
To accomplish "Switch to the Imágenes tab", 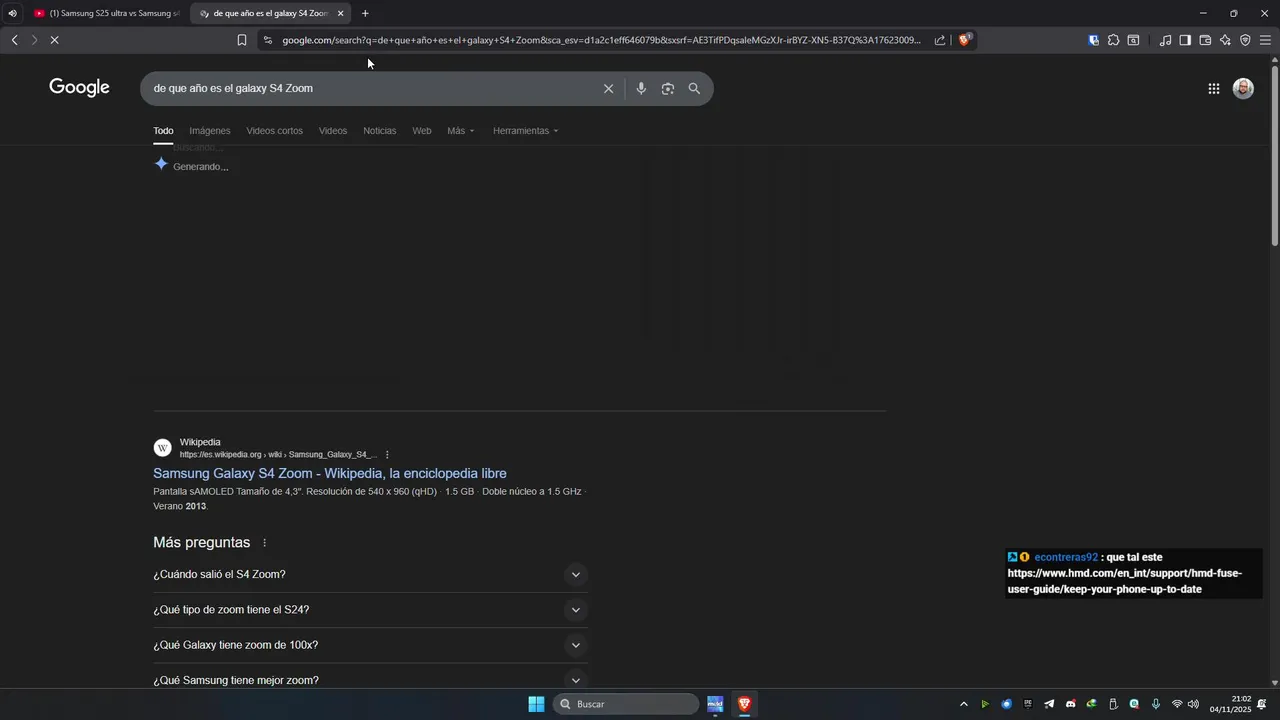I will pos(210,131).
